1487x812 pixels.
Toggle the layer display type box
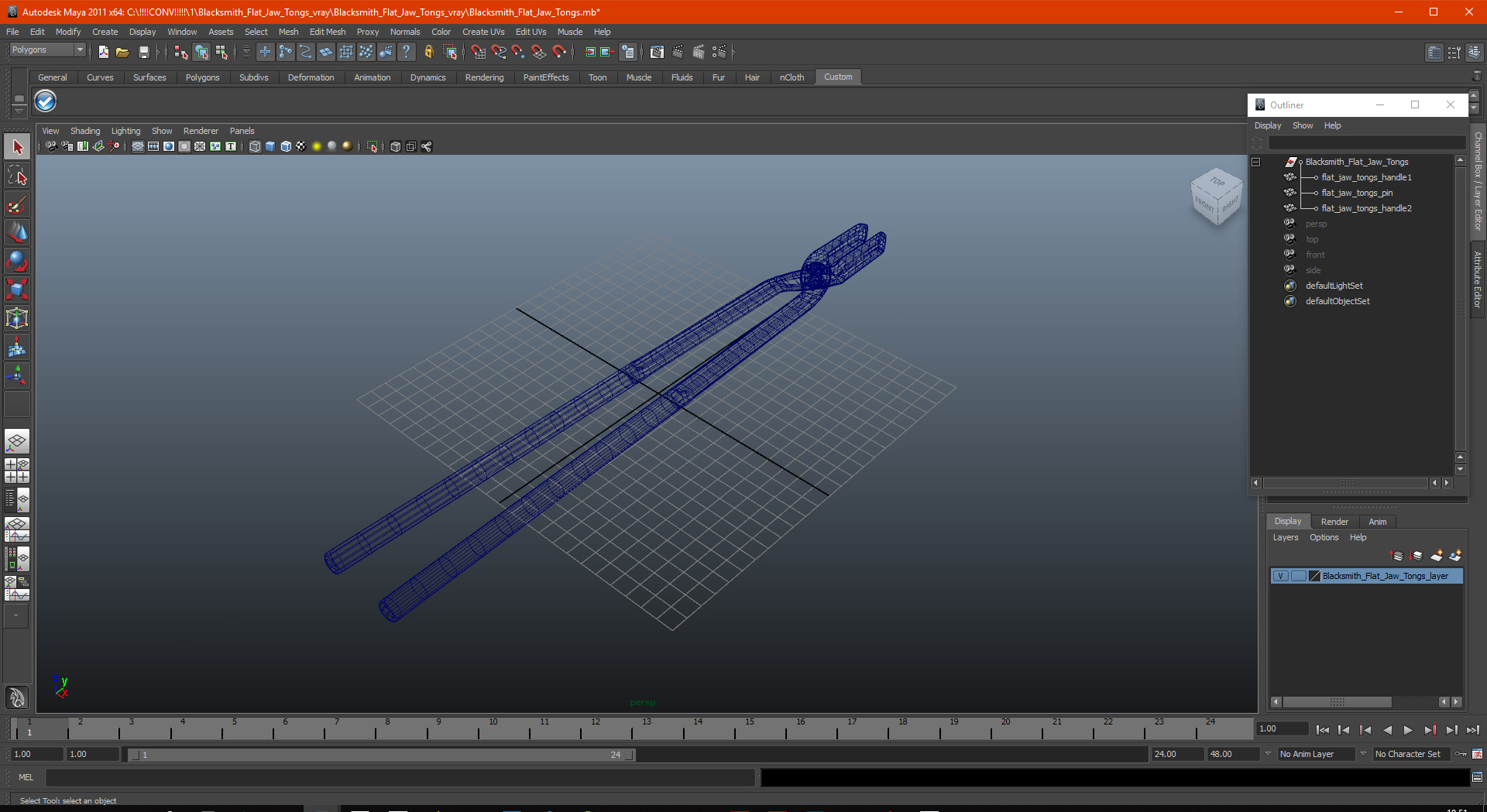pyautogui.click(x=1299, y=576)
